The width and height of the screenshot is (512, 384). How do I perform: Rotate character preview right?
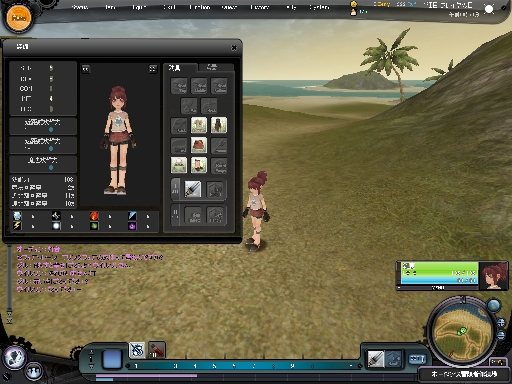(x=153, y=69)
